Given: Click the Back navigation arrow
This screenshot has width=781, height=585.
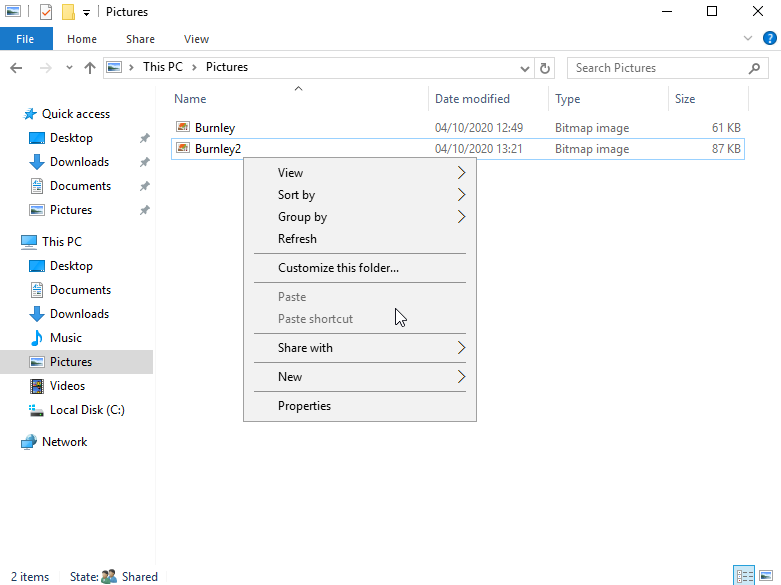Looking at the screenshot, I should (16, 68).
